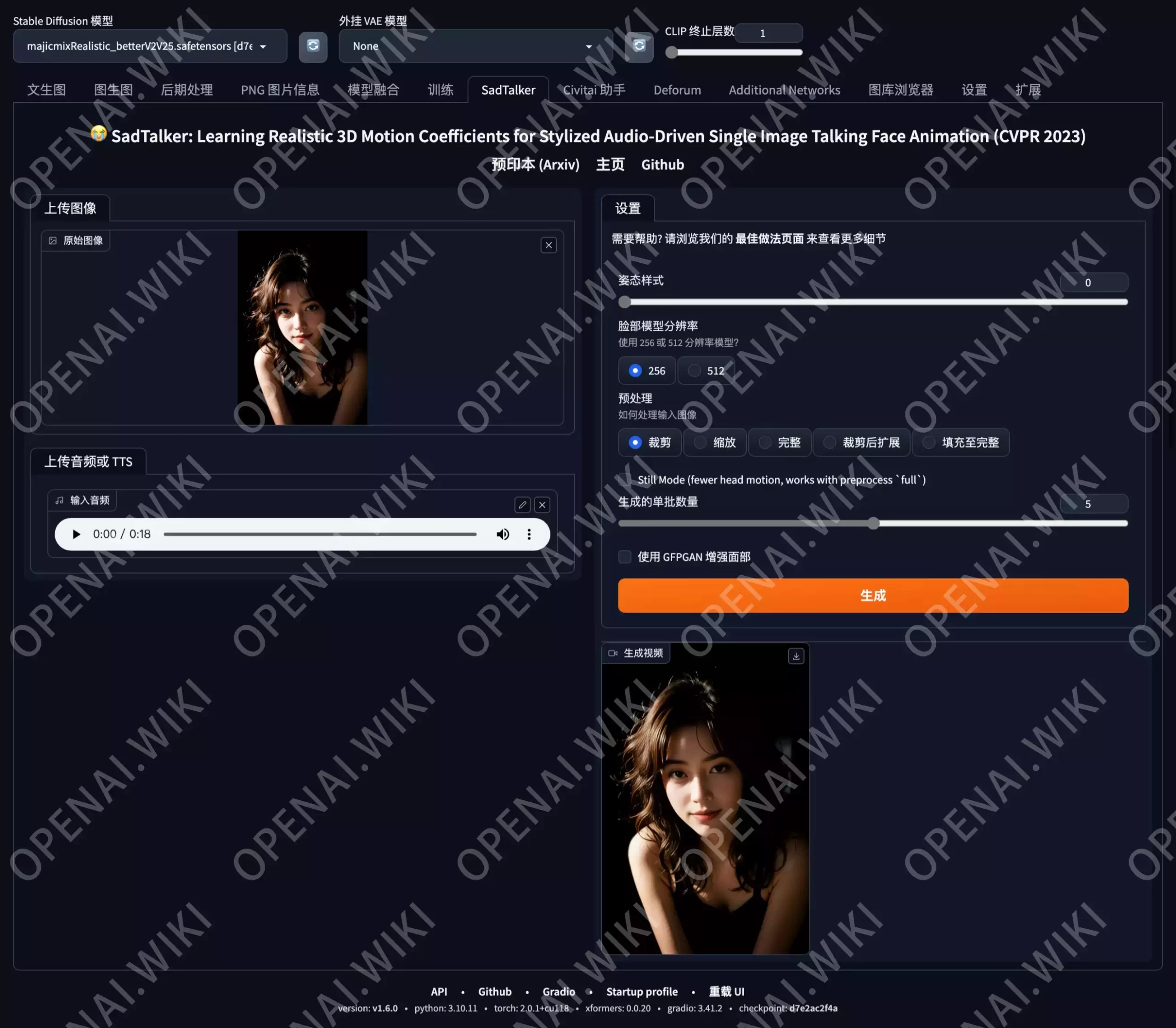Open the 外挂 VAE 模型 dropdown
The image size is (1176, 1028).
point(475,46)
